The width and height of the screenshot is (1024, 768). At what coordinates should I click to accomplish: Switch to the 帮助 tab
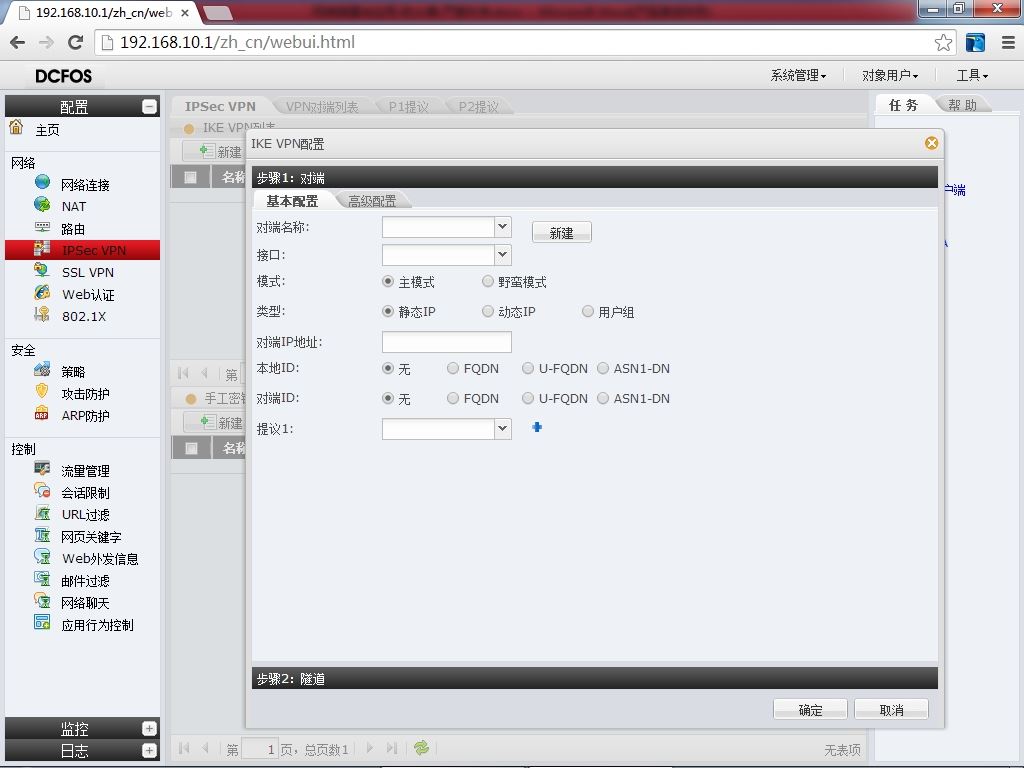962,105
